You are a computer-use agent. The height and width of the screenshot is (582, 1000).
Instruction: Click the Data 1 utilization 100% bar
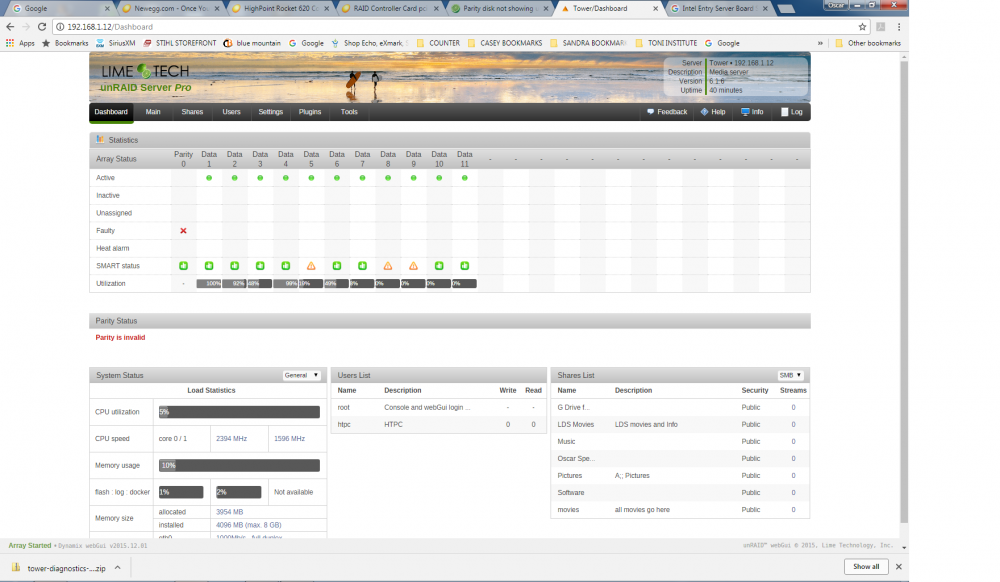(x=209, y=284)
